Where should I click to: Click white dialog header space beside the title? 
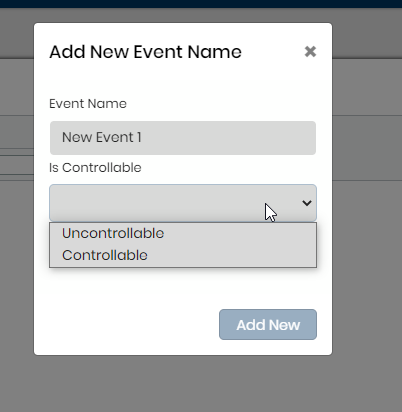tap(273, 52)
